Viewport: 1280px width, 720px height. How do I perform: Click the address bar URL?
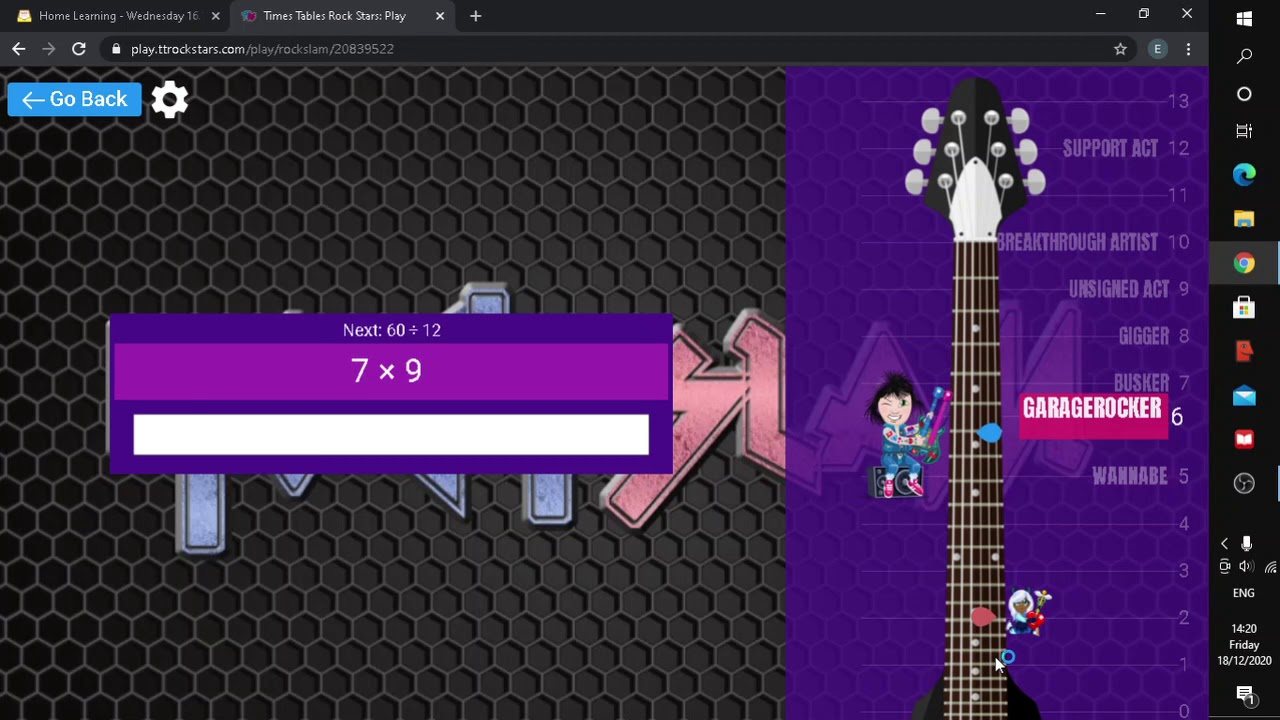pyautogui.click(x=262, y=49)
